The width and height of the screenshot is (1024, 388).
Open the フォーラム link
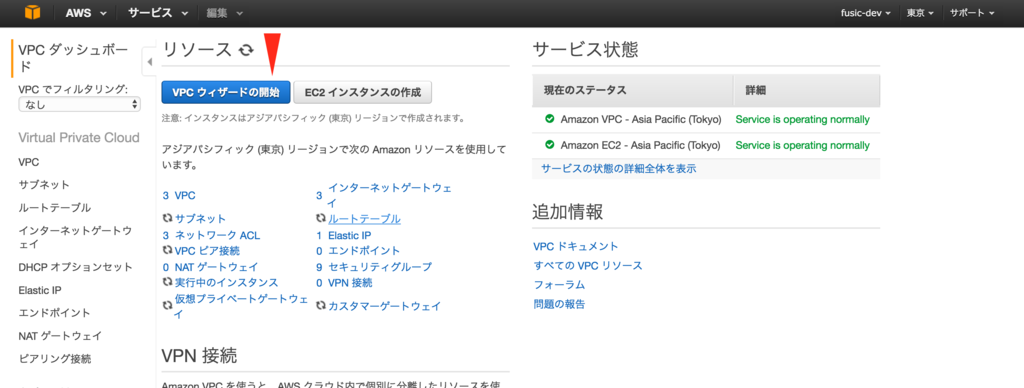pyautogui.click(x=559, y=285)
